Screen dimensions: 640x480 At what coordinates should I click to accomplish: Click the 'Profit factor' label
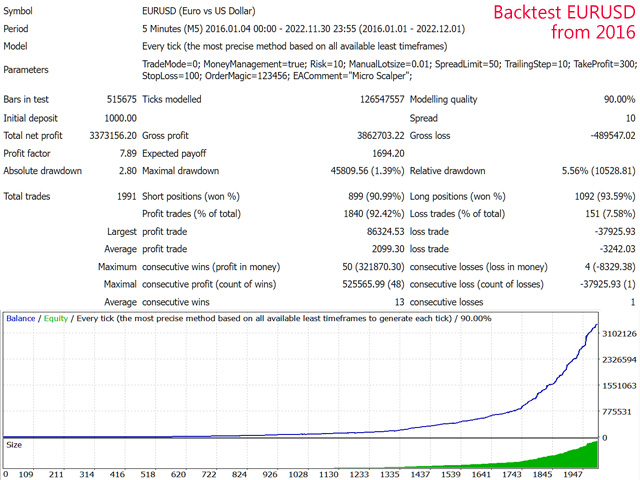(x=27, y=153)
